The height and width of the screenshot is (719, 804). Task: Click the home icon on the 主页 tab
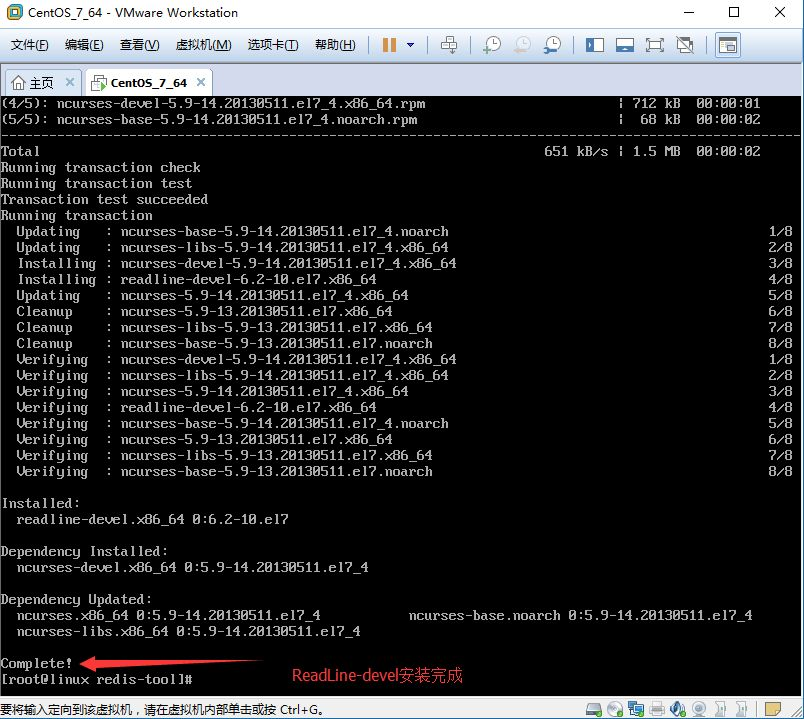click(x=18, y=82)
